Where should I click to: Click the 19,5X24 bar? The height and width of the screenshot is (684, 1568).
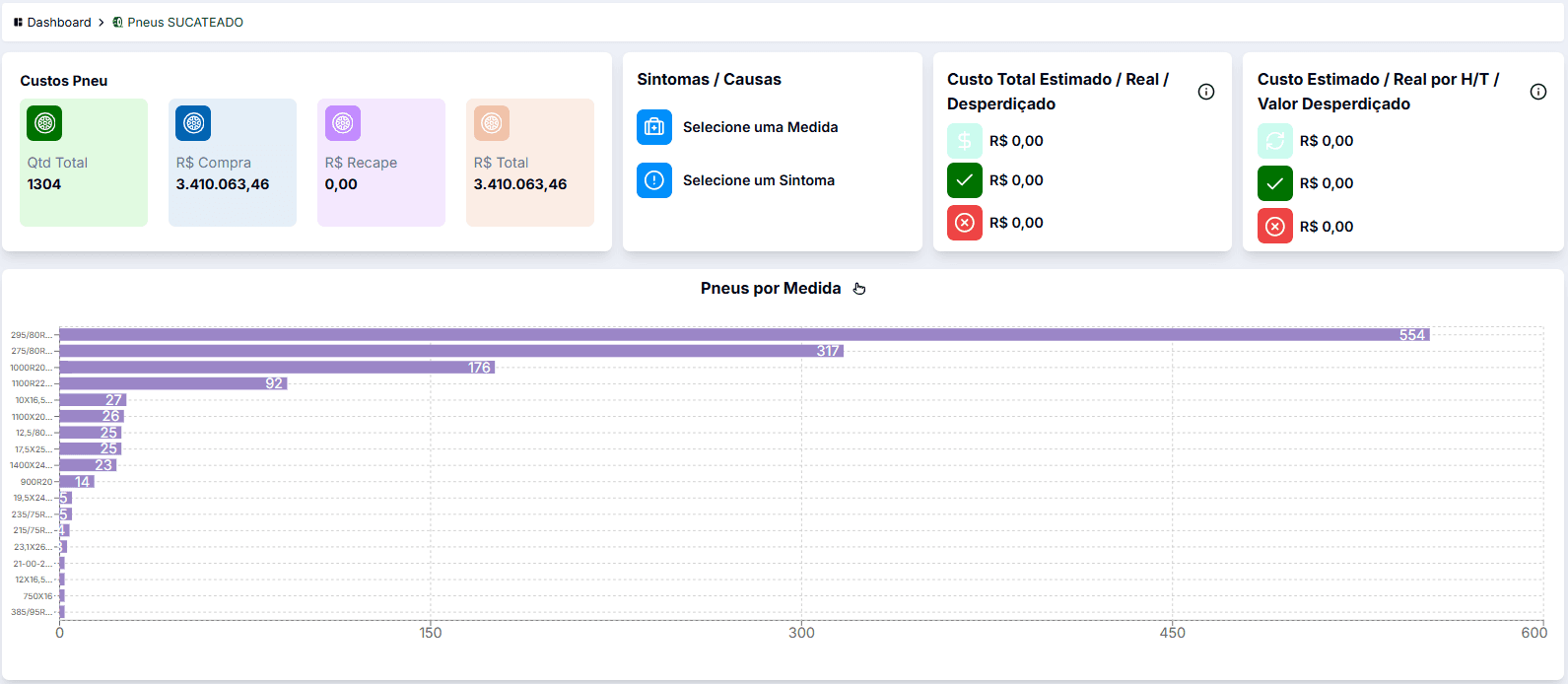pyautogui.click(x=65, y=498)
